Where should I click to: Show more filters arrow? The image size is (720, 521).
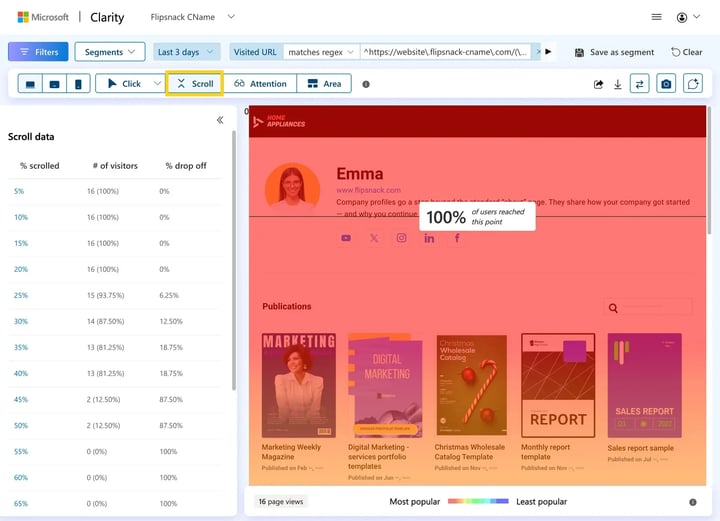tap(548, 51)
